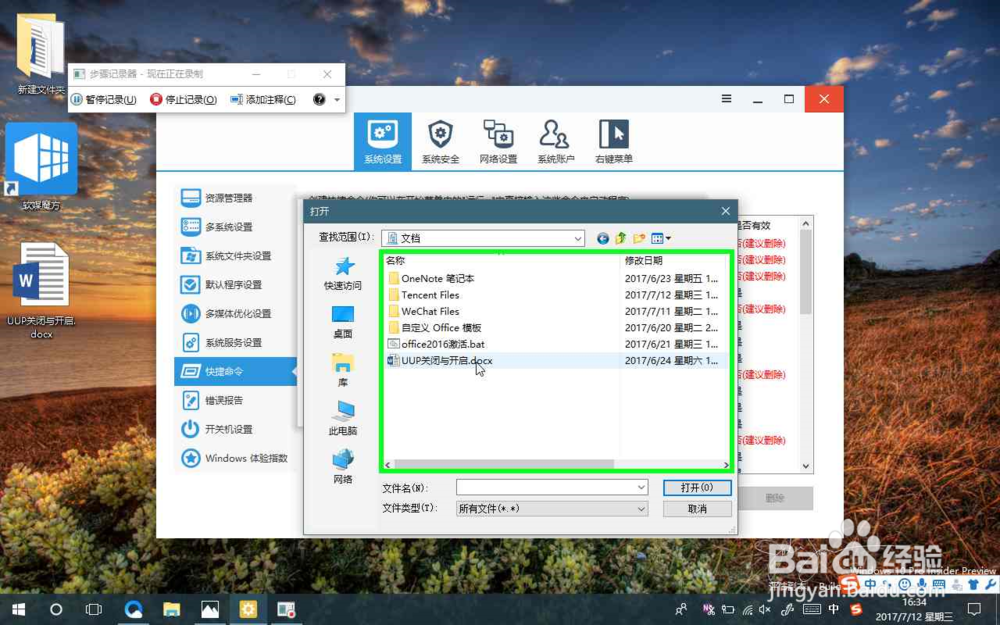Click the up-one-level folder icon in dialog toolbar
Screen dimensions: 1000x625
pos(619,238)
